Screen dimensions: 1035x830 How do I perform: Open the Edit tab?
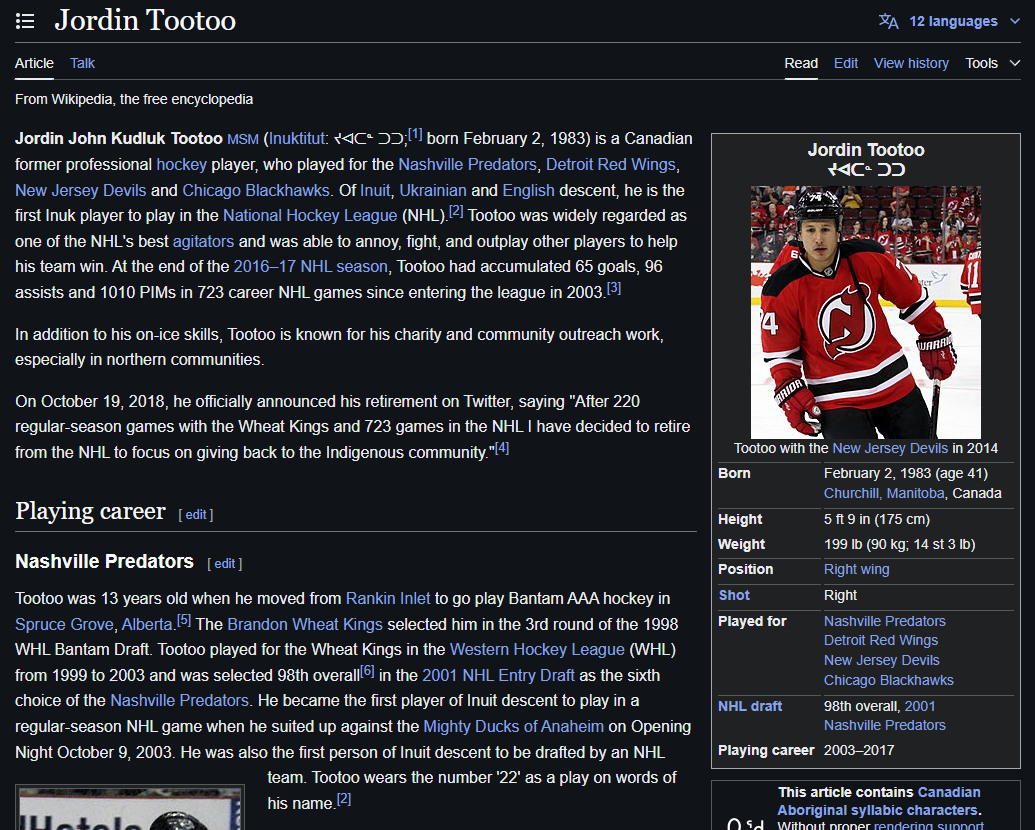pos(846,63)
